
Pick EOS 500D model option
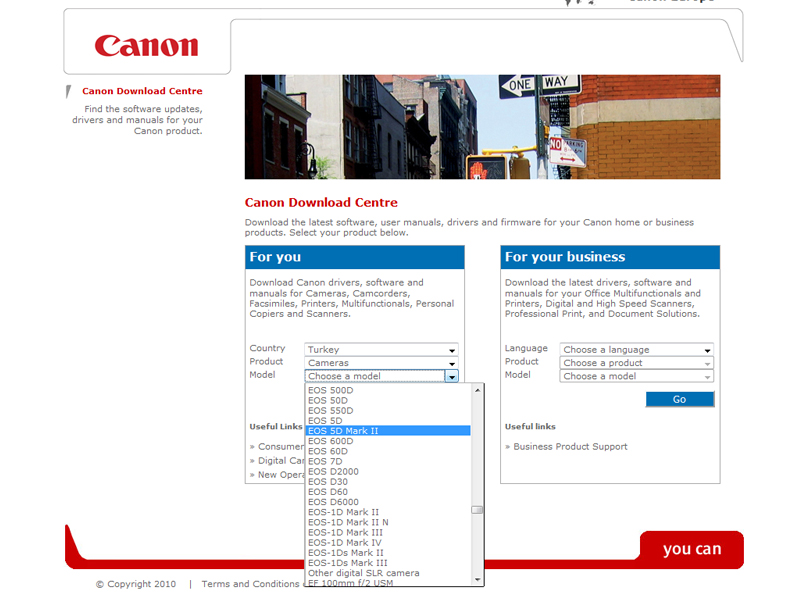329,390
